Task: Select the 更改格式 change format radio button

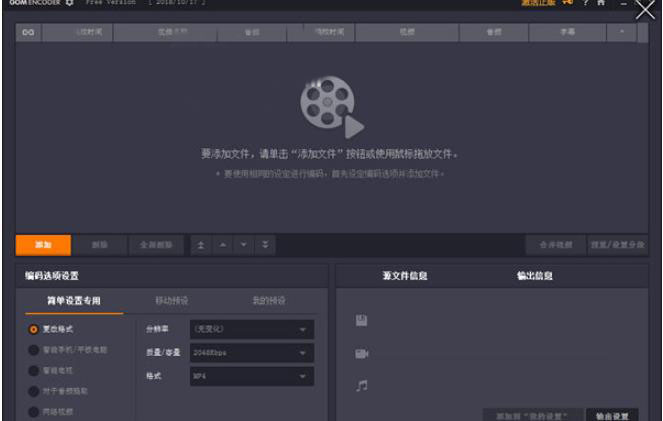Action: pyautogui.click(x=33, y=329)
